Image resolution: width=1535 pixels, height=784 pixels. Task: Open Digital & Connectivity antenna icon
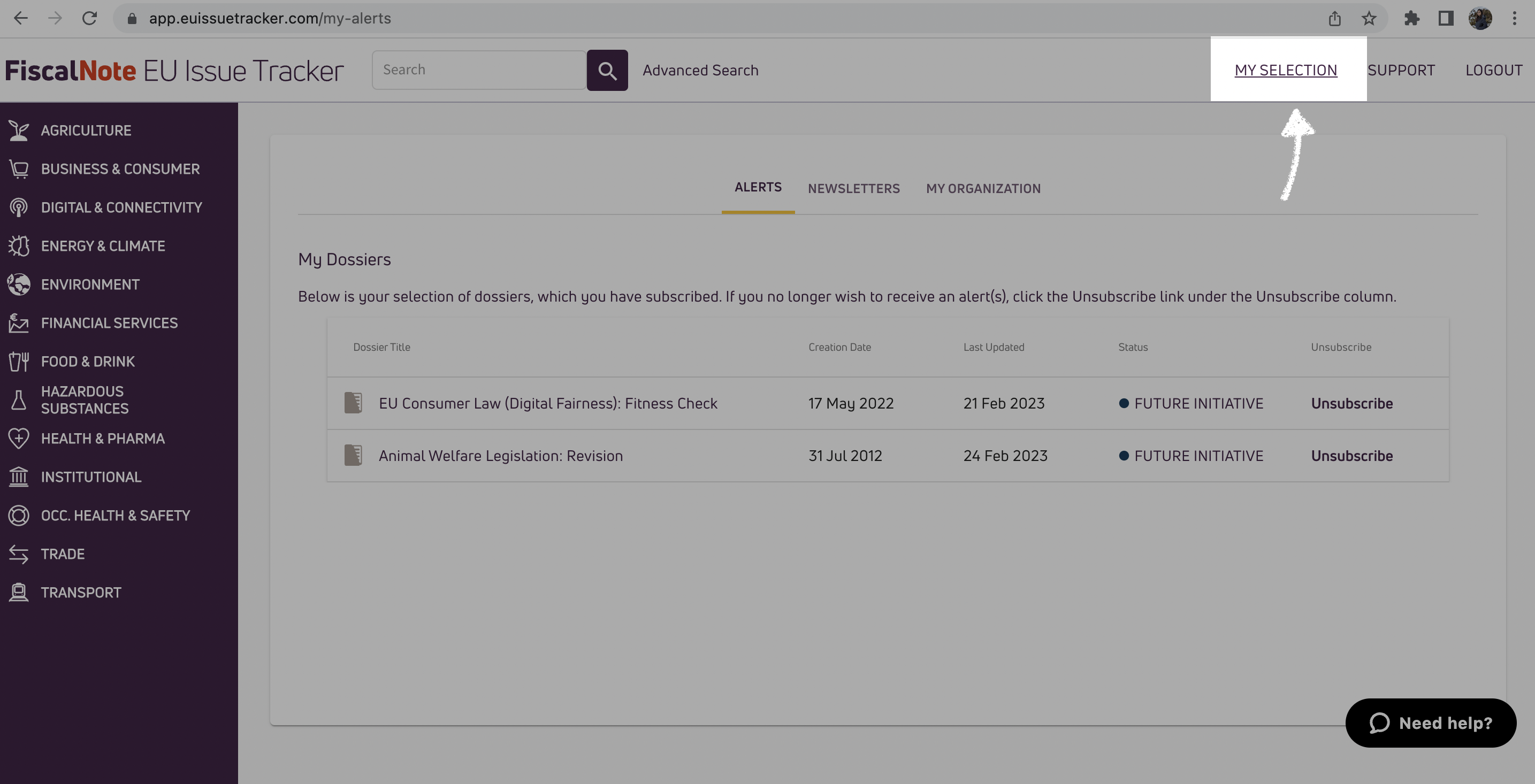pos(19,207)
